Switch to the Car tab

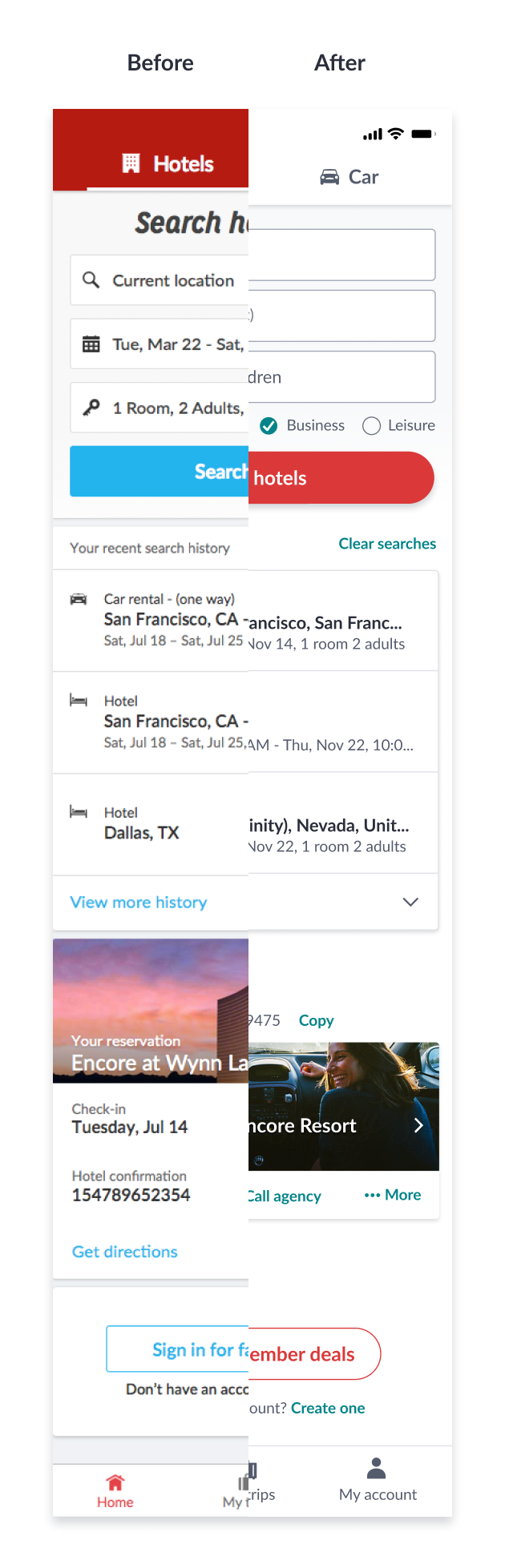[x=349, y=177]
